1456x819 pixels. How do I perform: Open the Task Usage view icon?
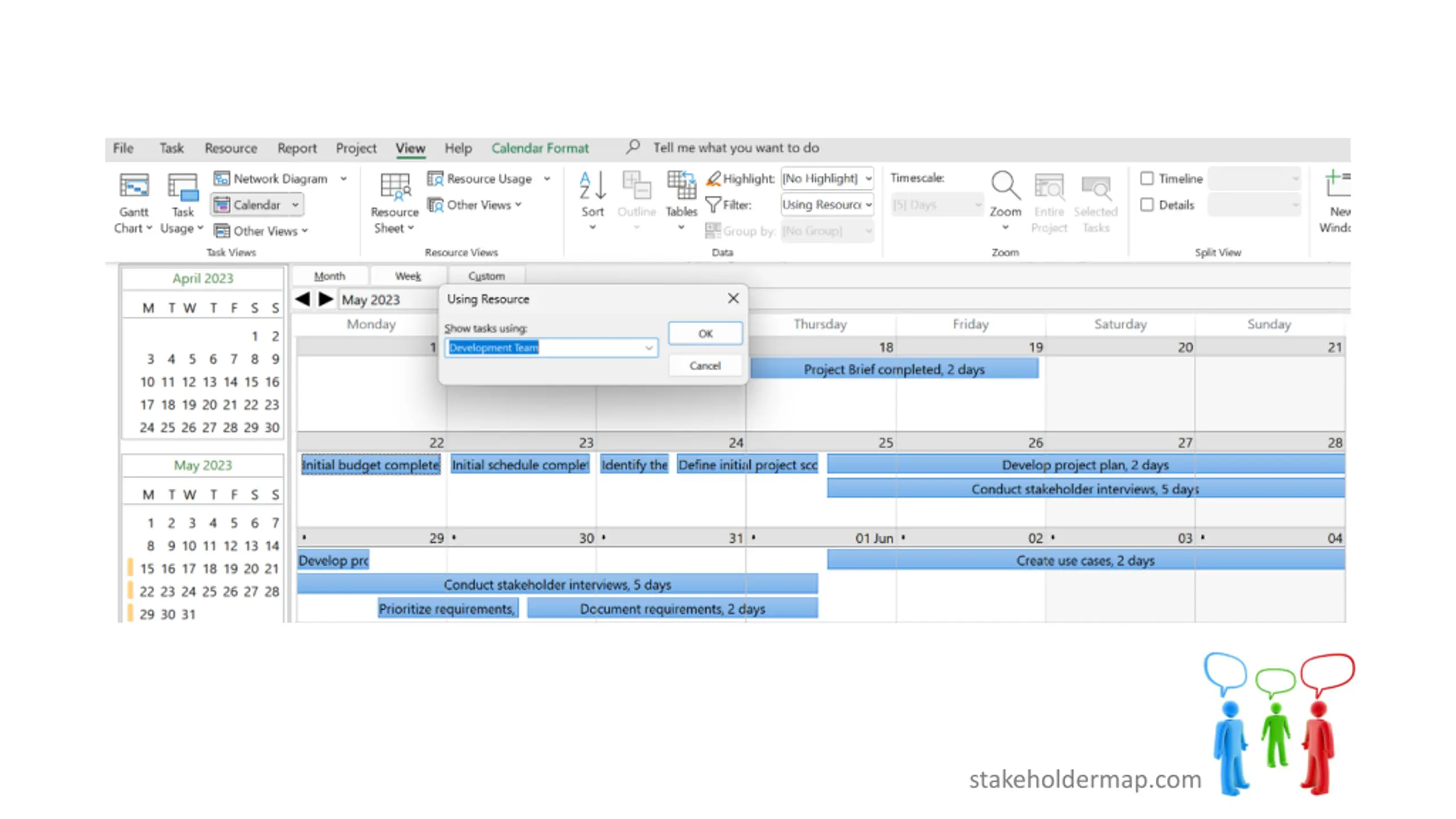183,186
